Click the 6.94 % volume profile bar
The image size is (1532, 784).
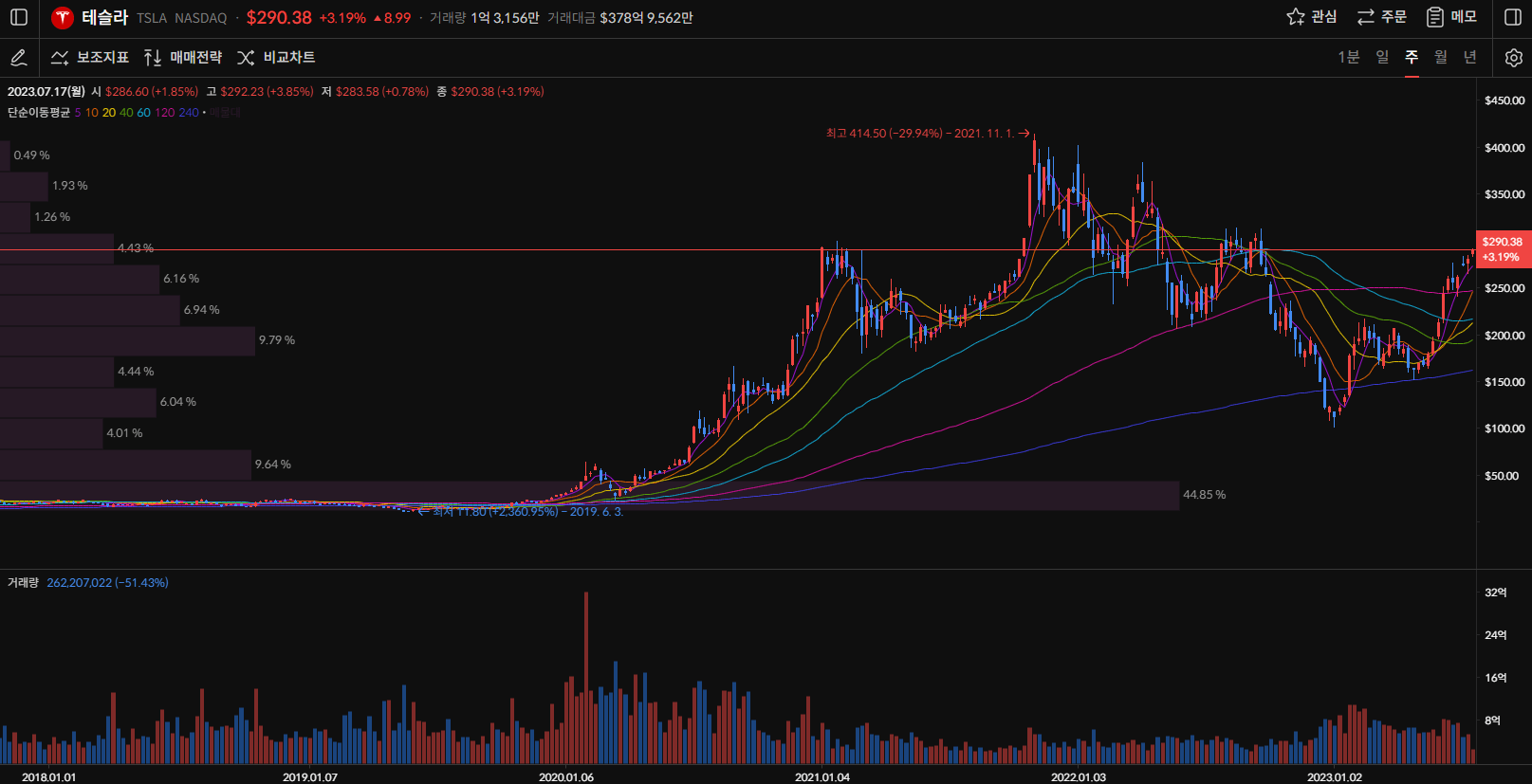pos(90,310)
